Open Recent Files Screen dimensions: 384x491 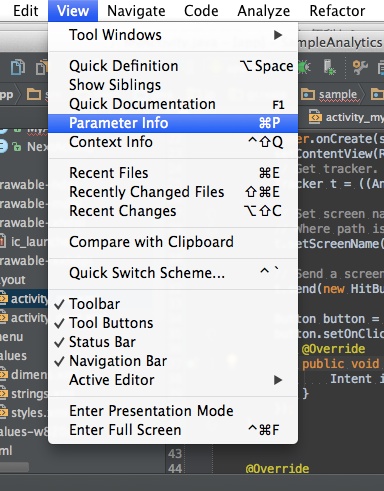(173, 173)
